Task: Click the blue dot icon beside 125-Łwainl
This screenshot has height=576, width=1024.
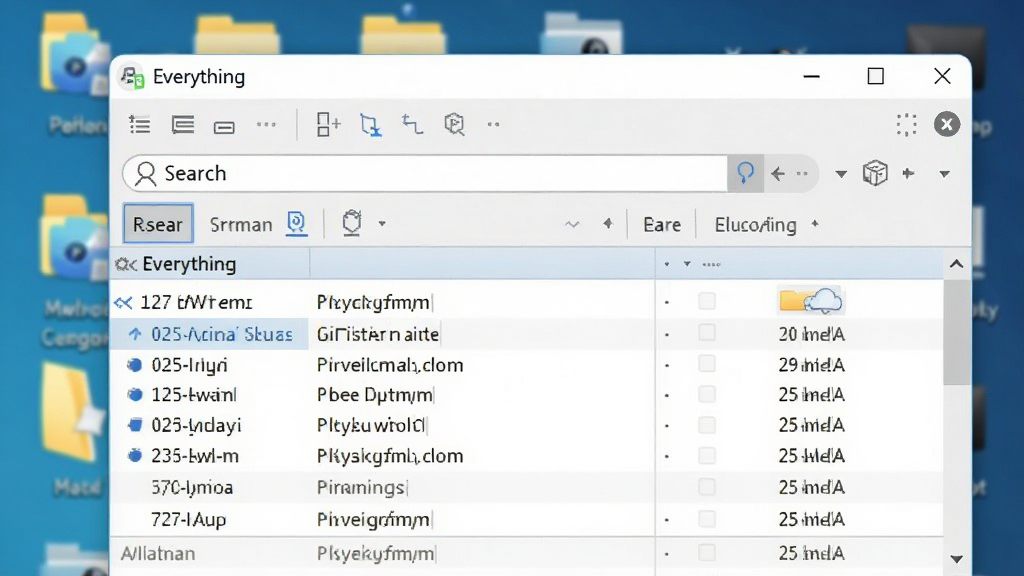Action: [135, 394]
